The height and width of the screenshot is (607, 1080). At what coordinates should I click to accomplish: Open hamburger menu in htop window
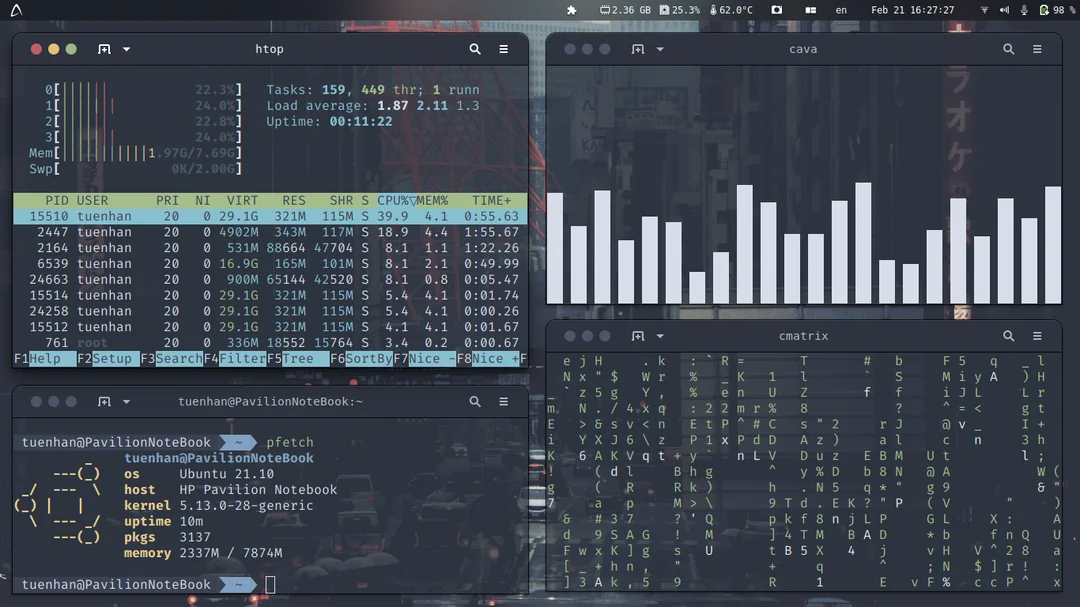503,49
